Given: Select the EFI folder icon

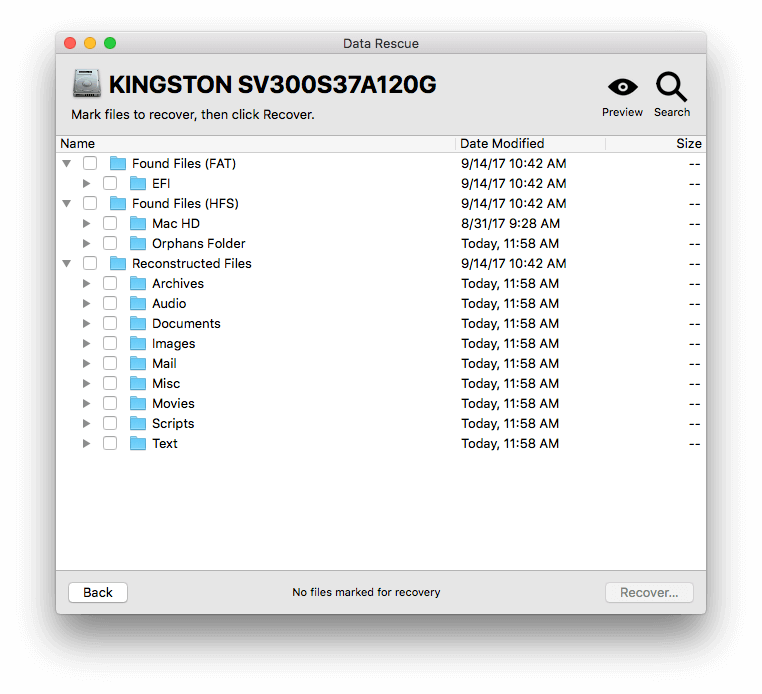Looking at the screenshot, I should coord(138,183).
